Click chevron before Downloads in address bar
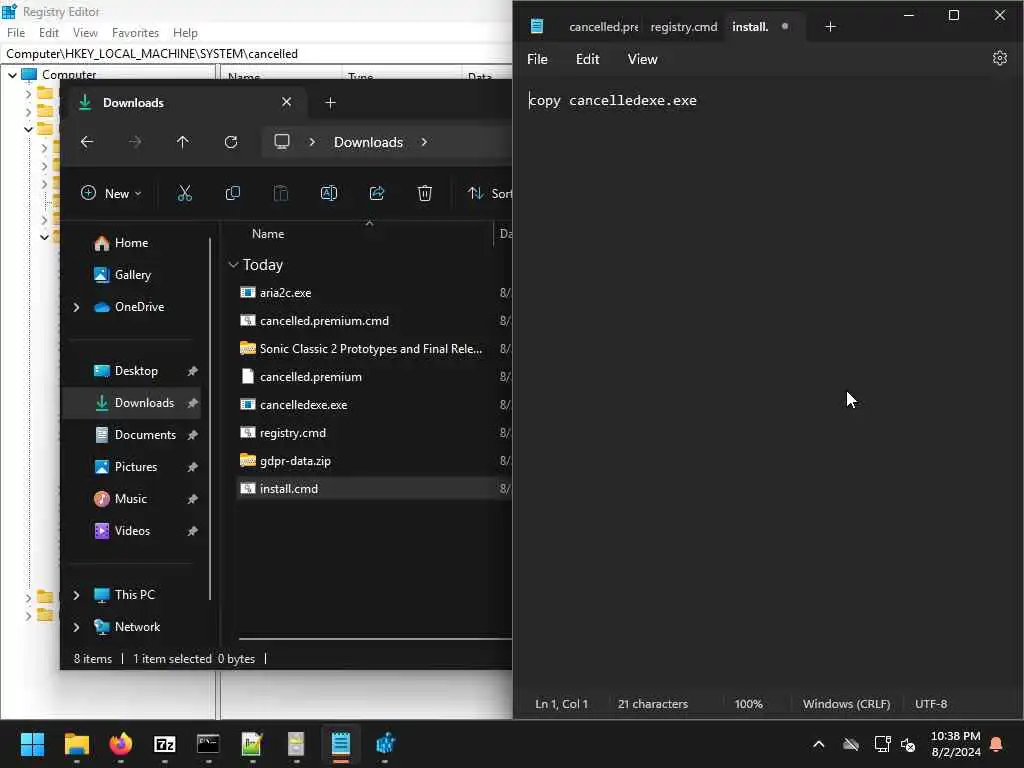1024x768 pixels. (x=312, y=142)
